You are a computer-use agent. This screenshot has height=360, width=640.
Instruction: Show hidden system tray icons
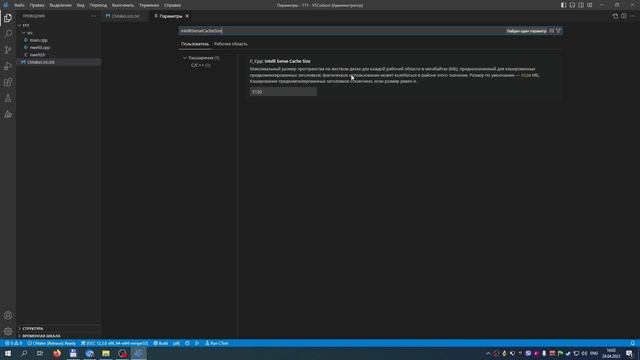tap(488, 353)
